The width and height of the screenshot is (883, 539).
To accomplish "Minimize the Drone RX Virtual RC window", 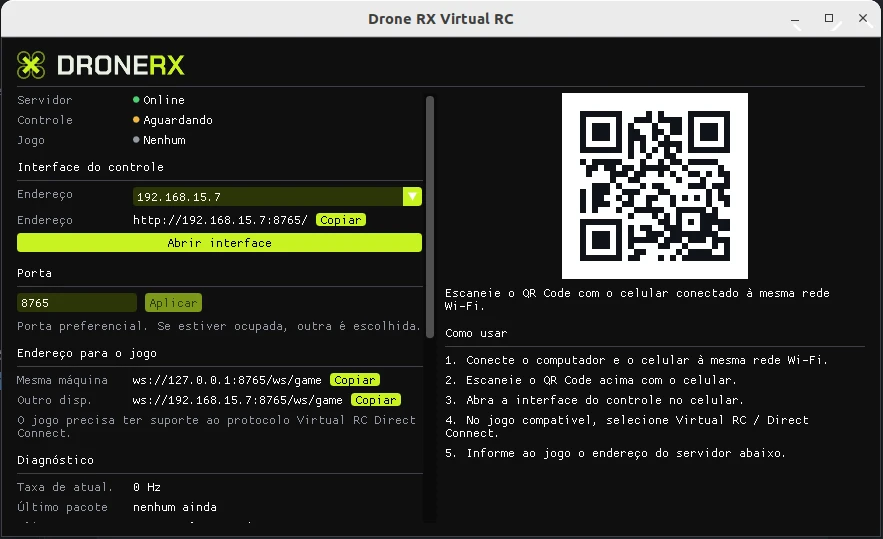I will pyautogui.click(x=795, y=19).
